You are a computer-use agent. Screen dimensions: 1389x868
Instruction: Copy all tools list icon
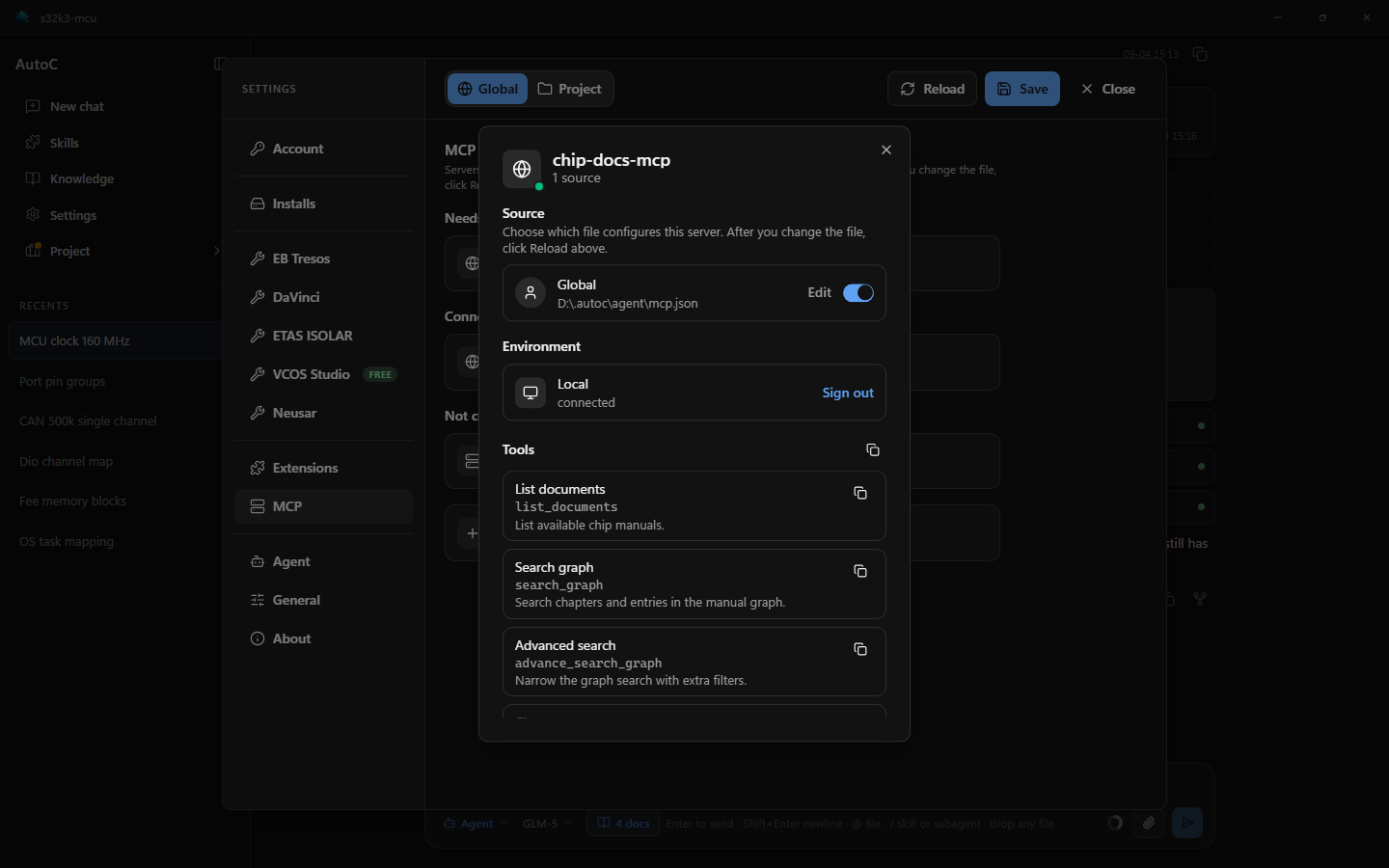tap(873, 450)
